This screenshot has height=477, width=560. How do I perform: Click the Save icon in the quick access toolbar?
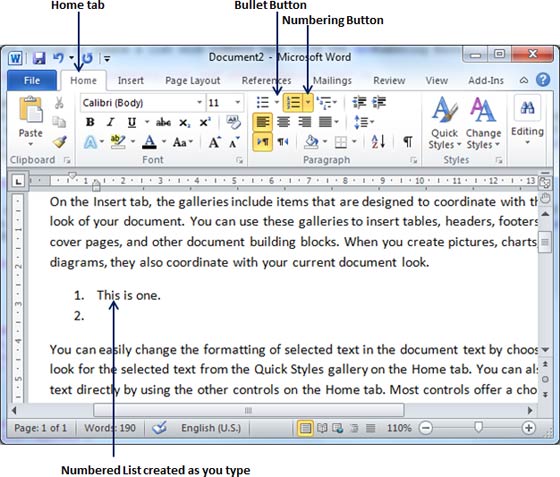click(39, 58)
